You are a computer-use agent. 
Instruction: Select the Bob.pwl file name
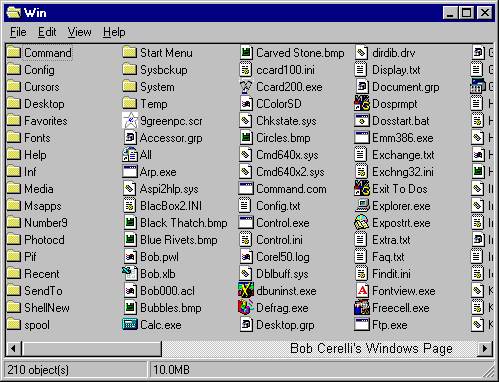[159, 257]
